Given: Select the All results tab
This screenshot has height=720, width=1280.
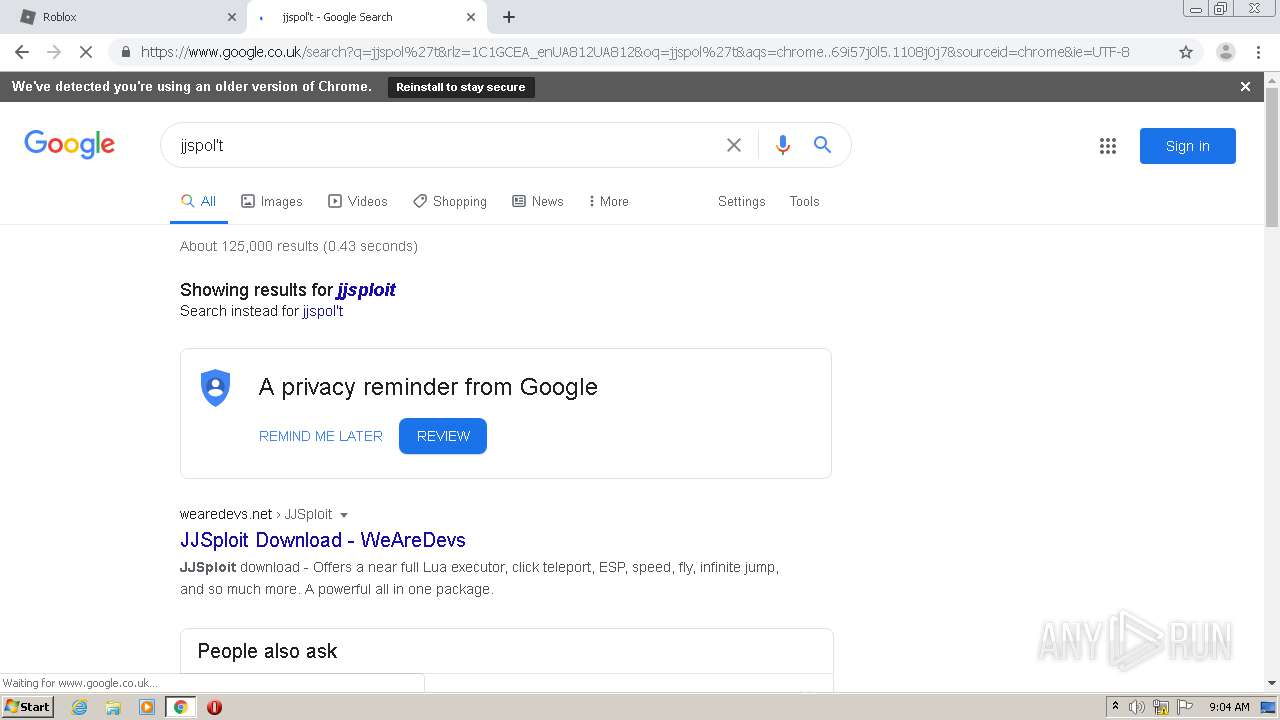Looking at the screenshot, I should [198, 201].
